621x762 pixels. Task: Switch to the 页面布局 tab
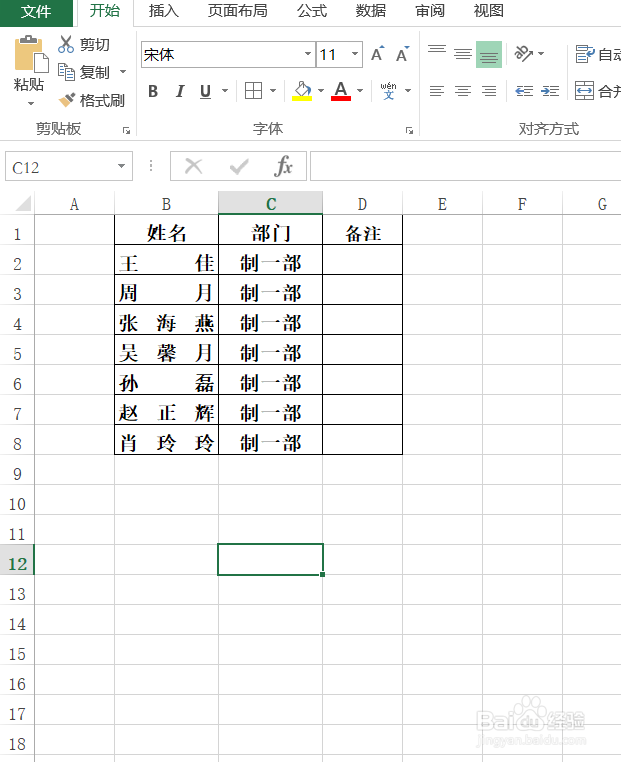[x=238, y=11]
